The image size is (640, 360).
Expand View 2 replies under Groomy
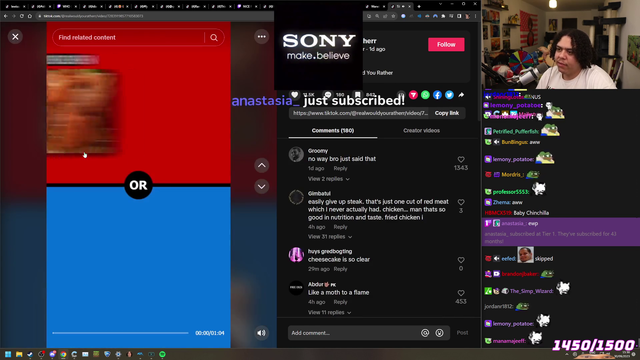click(x=329, y=179)
